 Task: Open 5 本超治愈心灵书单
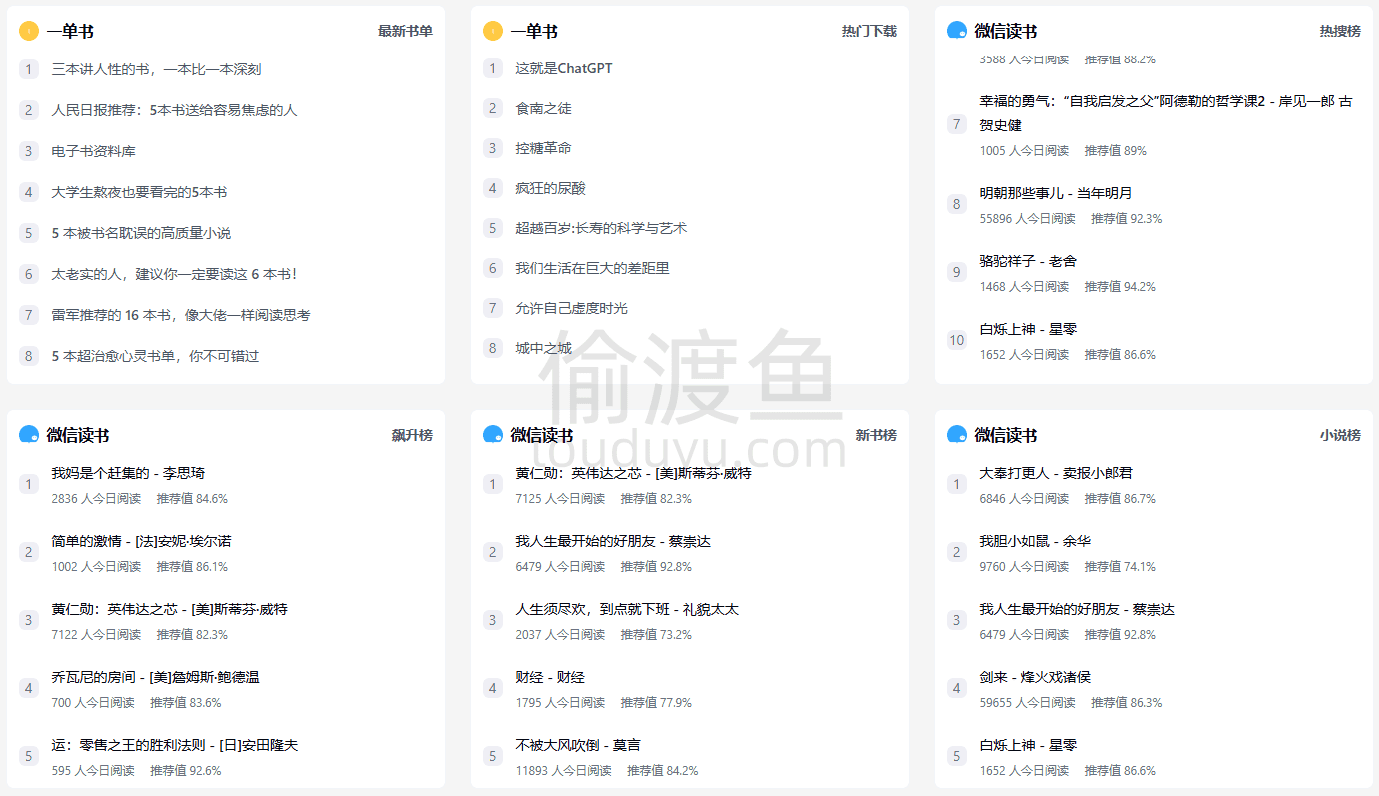[x=155, y=356]
